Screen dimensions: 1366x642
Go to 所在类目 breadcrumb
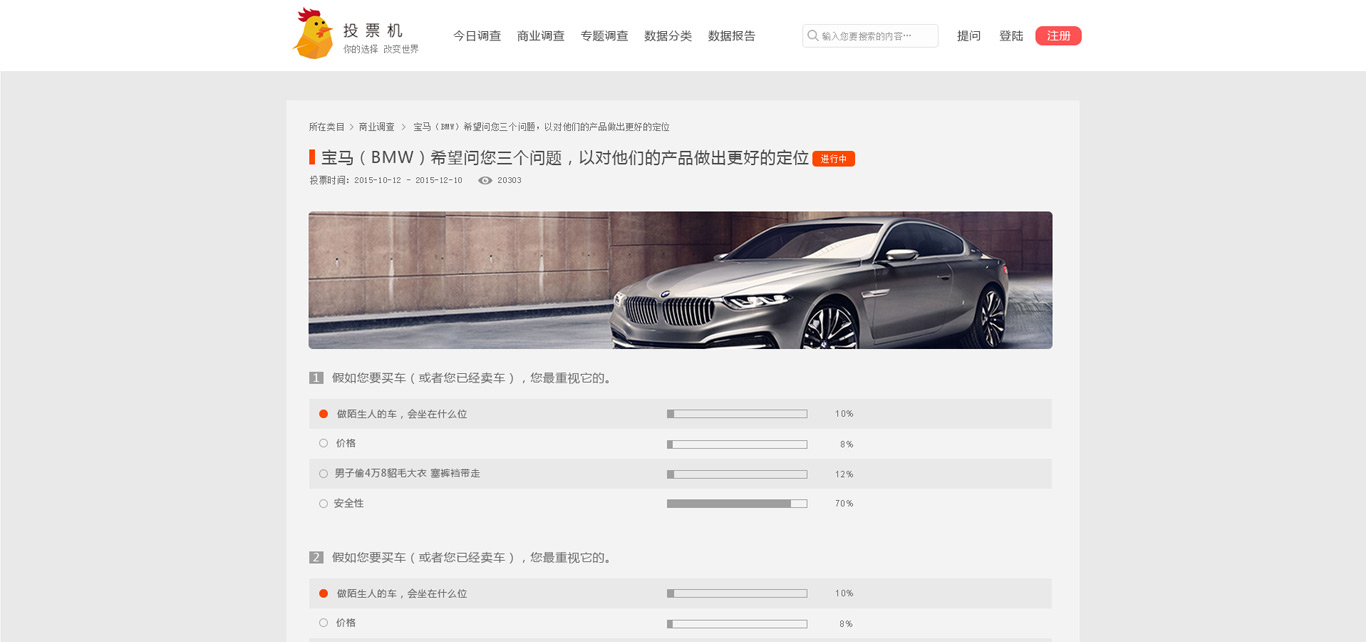[327, 127]
